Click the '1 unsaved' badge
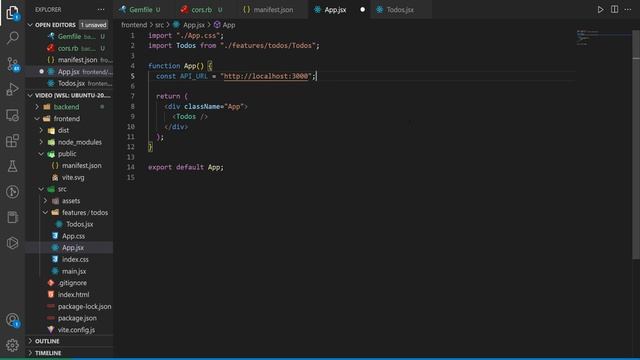The width and height of the screenshot is (640, 360). (93, 25)
